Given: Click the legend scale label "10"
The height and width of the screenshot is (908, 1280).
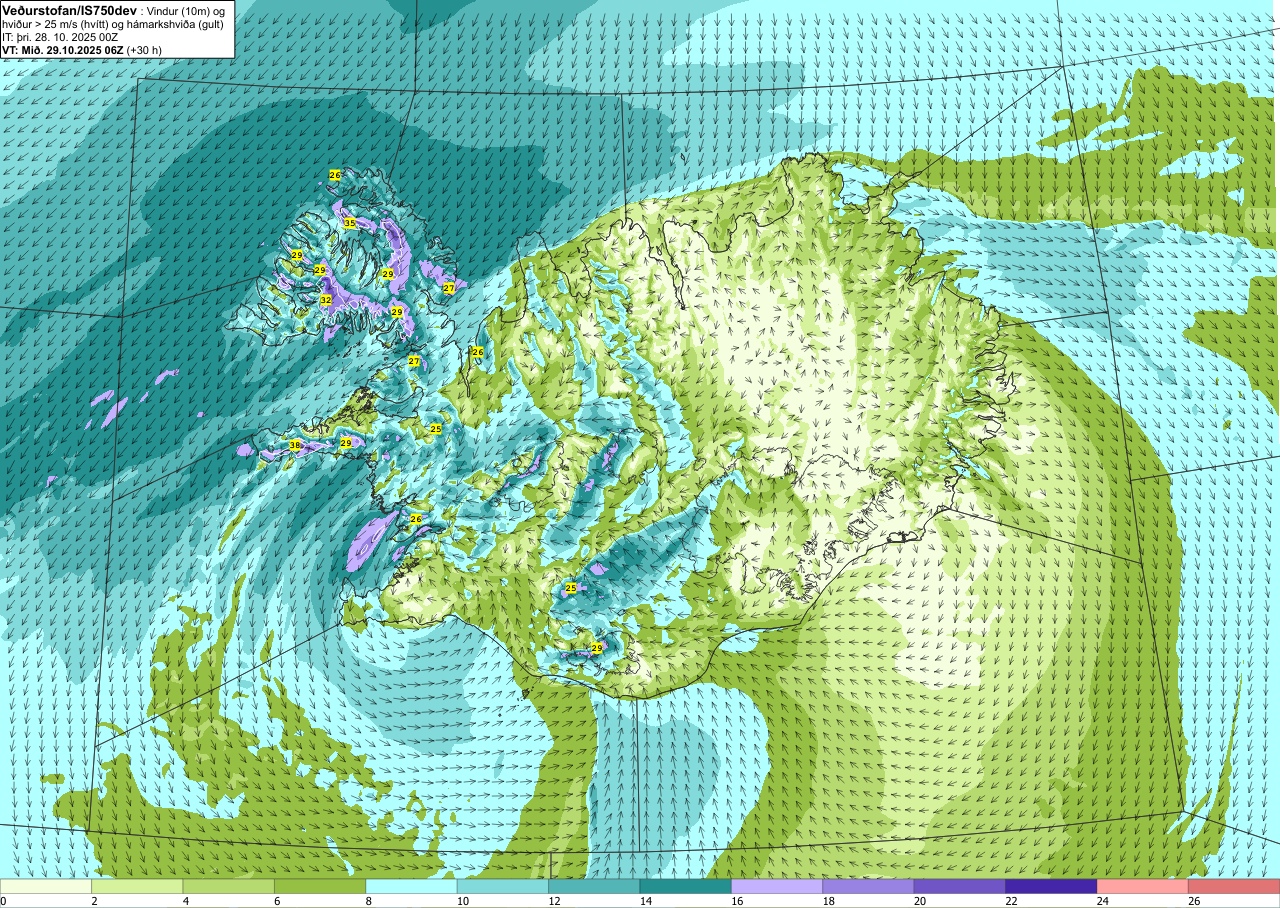Looking at the screenshot, I should (x=461, y=901).
